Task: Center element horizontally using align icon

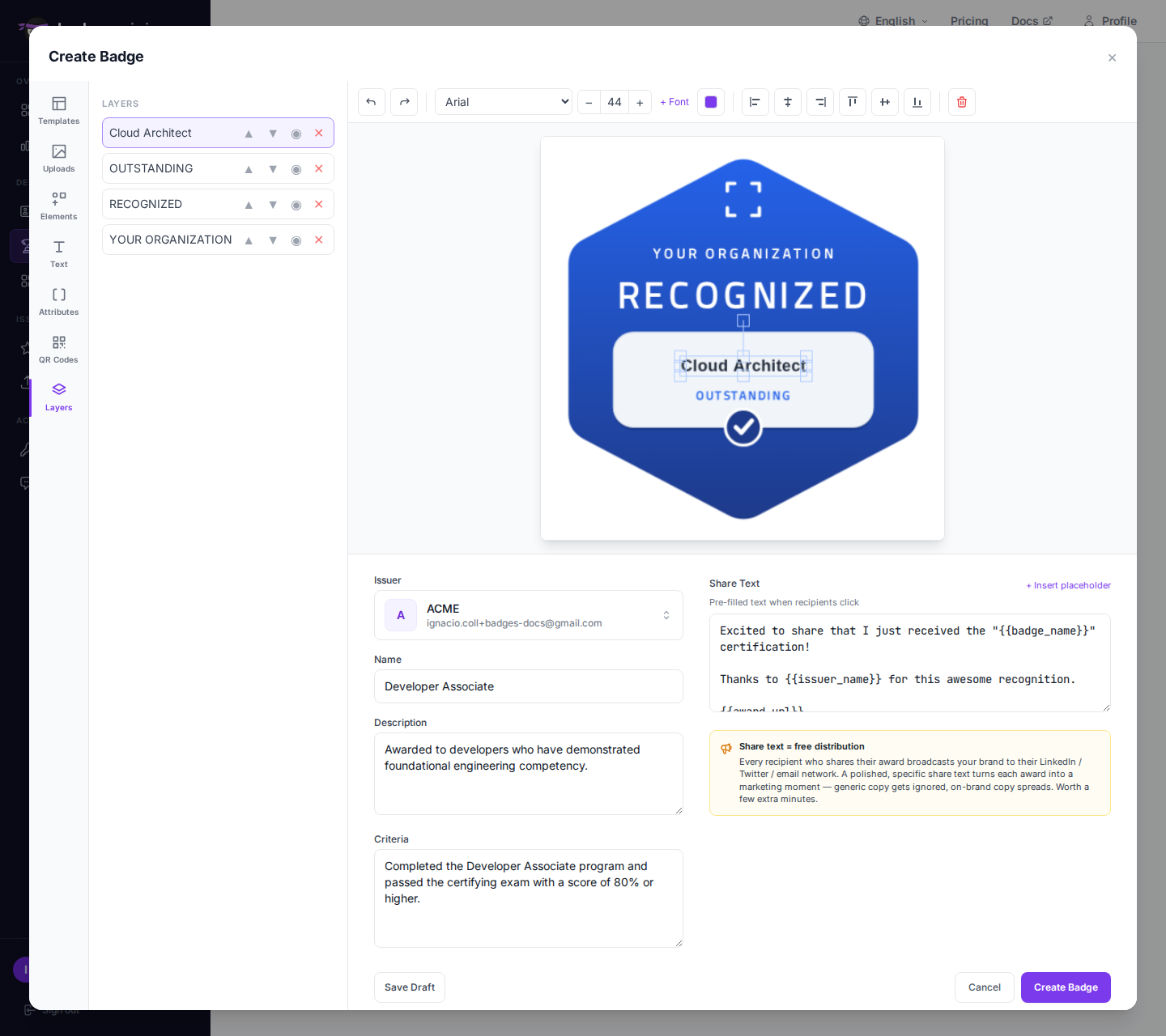Action: click(x=788, y=102)
